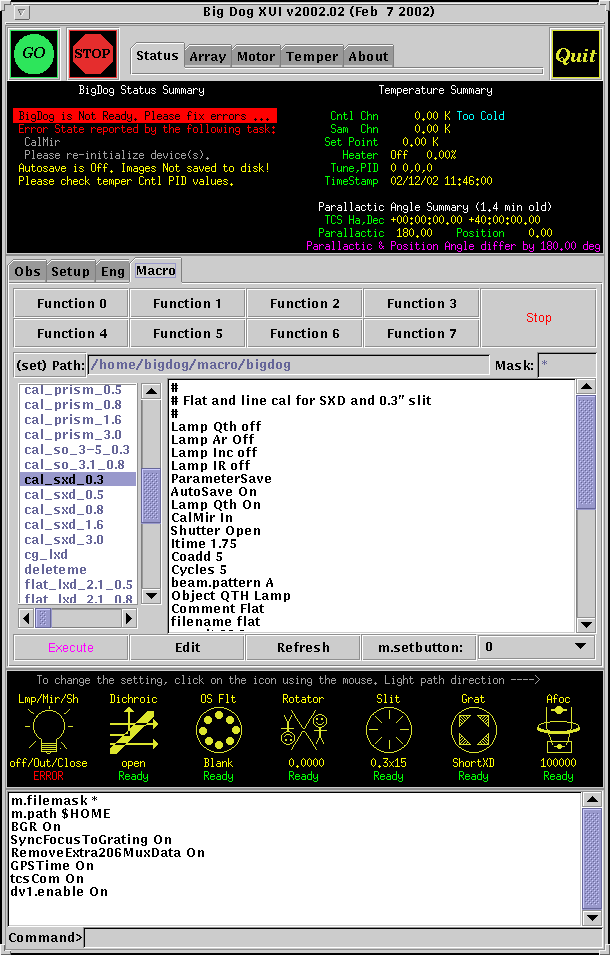Image resolution: width=610 pixels, height=955 pixels.
Task: Click the Slit wheel icon
Action: pyautogui.click(x=388, y=731)
